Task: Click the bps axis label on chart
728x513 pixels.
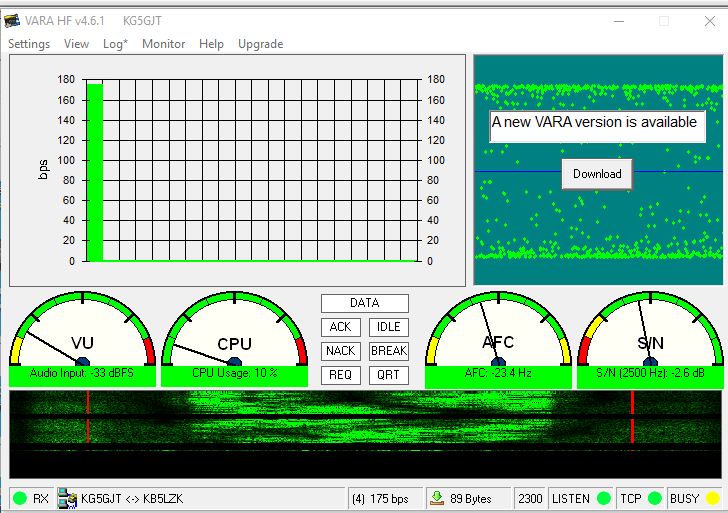Action: [x=43, y=169]
